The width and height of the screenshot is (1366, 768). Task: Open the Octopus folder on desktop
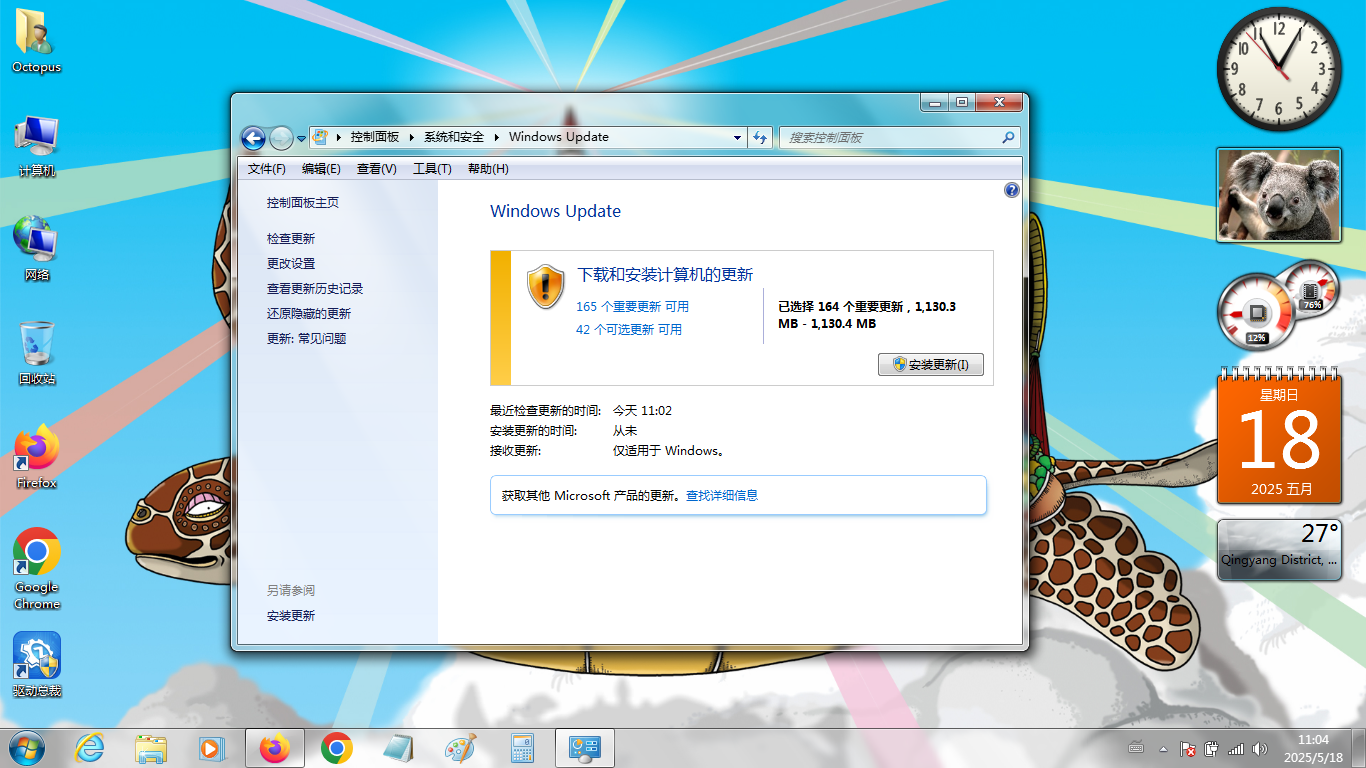[x=36, y=41]
